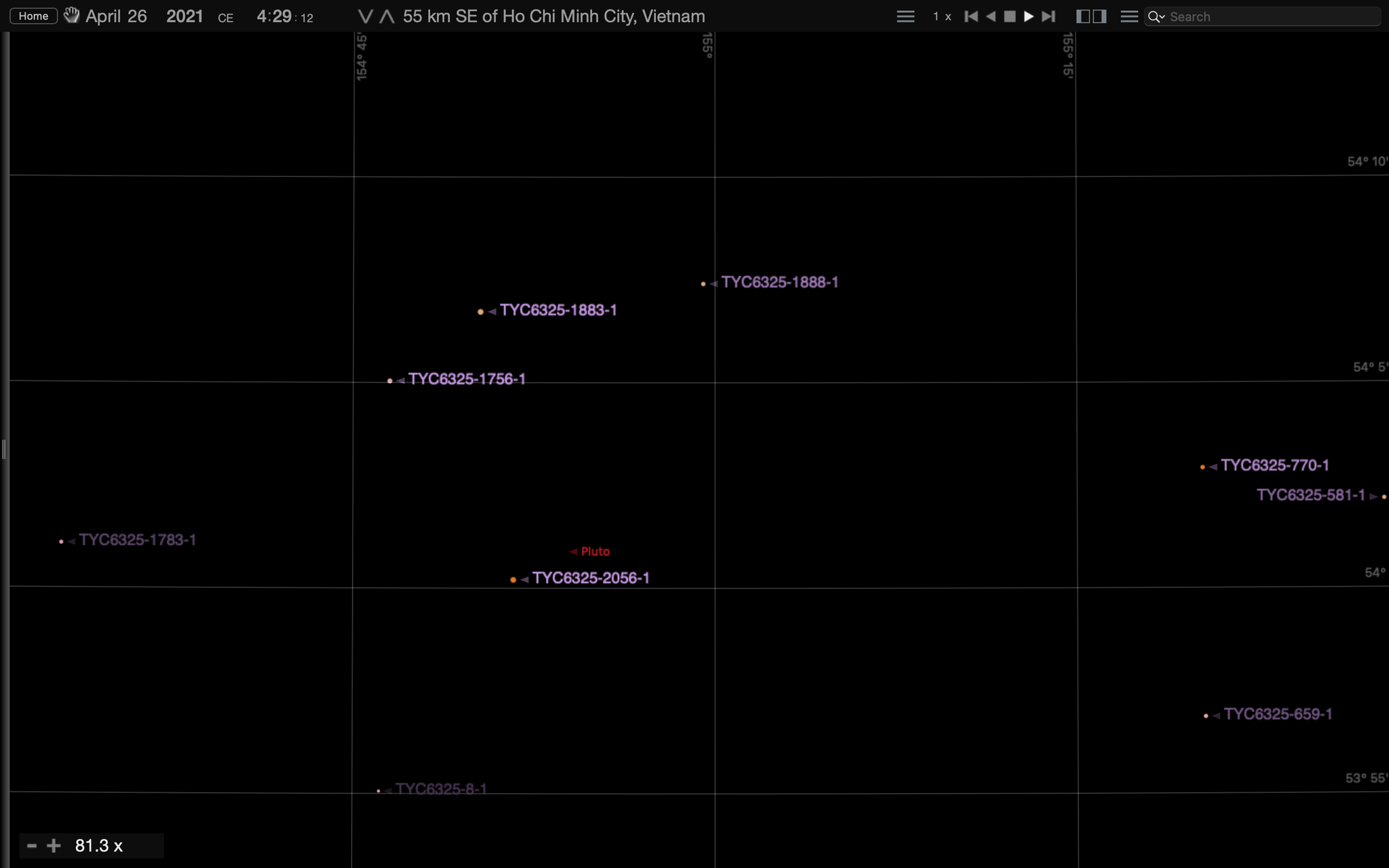Click the 54° 10' grid label
The image size is (1389, 868).
pyautogui.click(x=1367, y=161)
